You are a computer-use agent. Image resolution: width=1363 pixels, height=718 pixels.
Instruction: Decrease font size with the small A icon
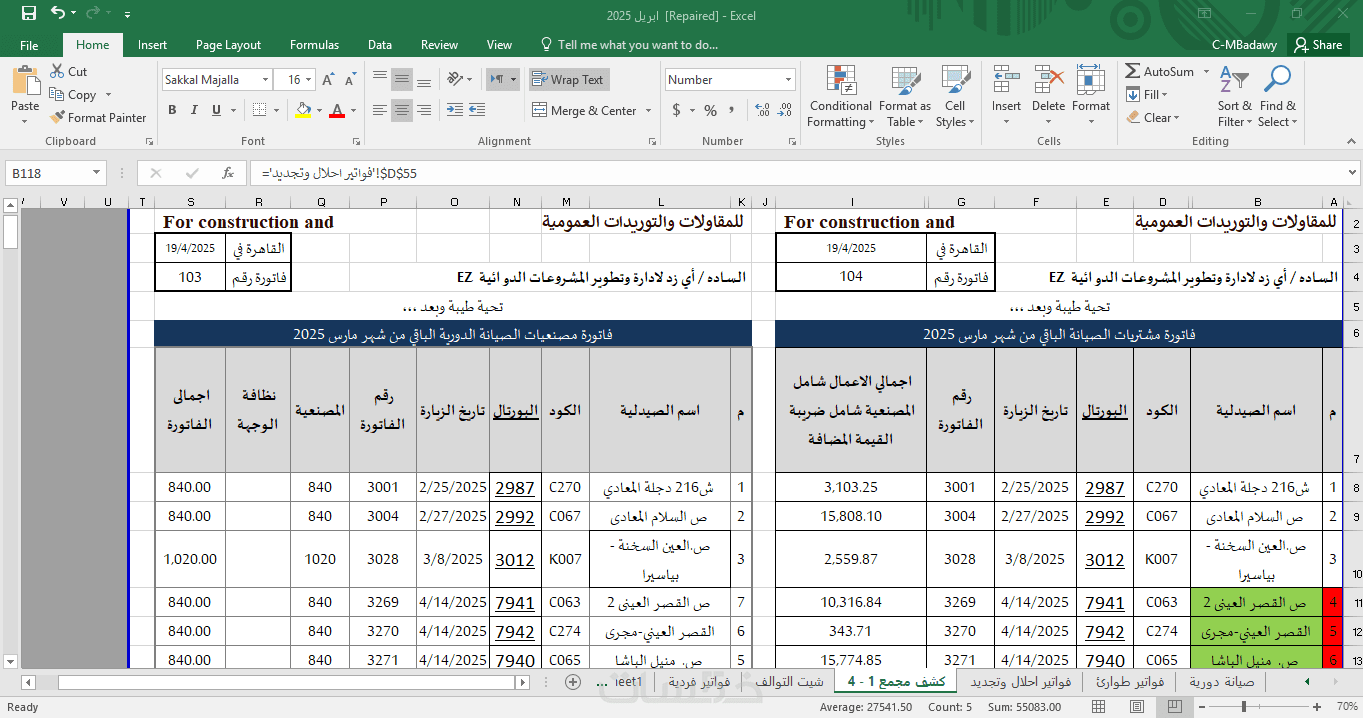coord(349,79)
